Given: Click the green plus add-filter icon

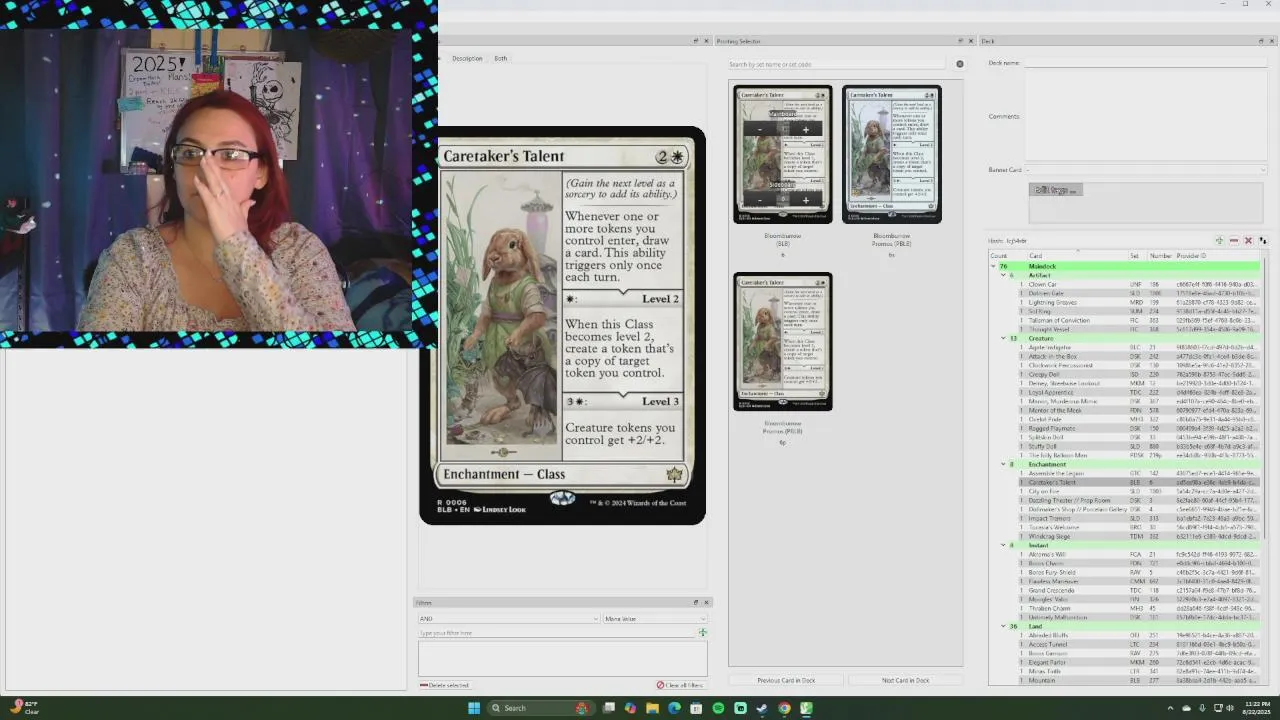Looking at the screenshot, I should (x=702, y=632).
